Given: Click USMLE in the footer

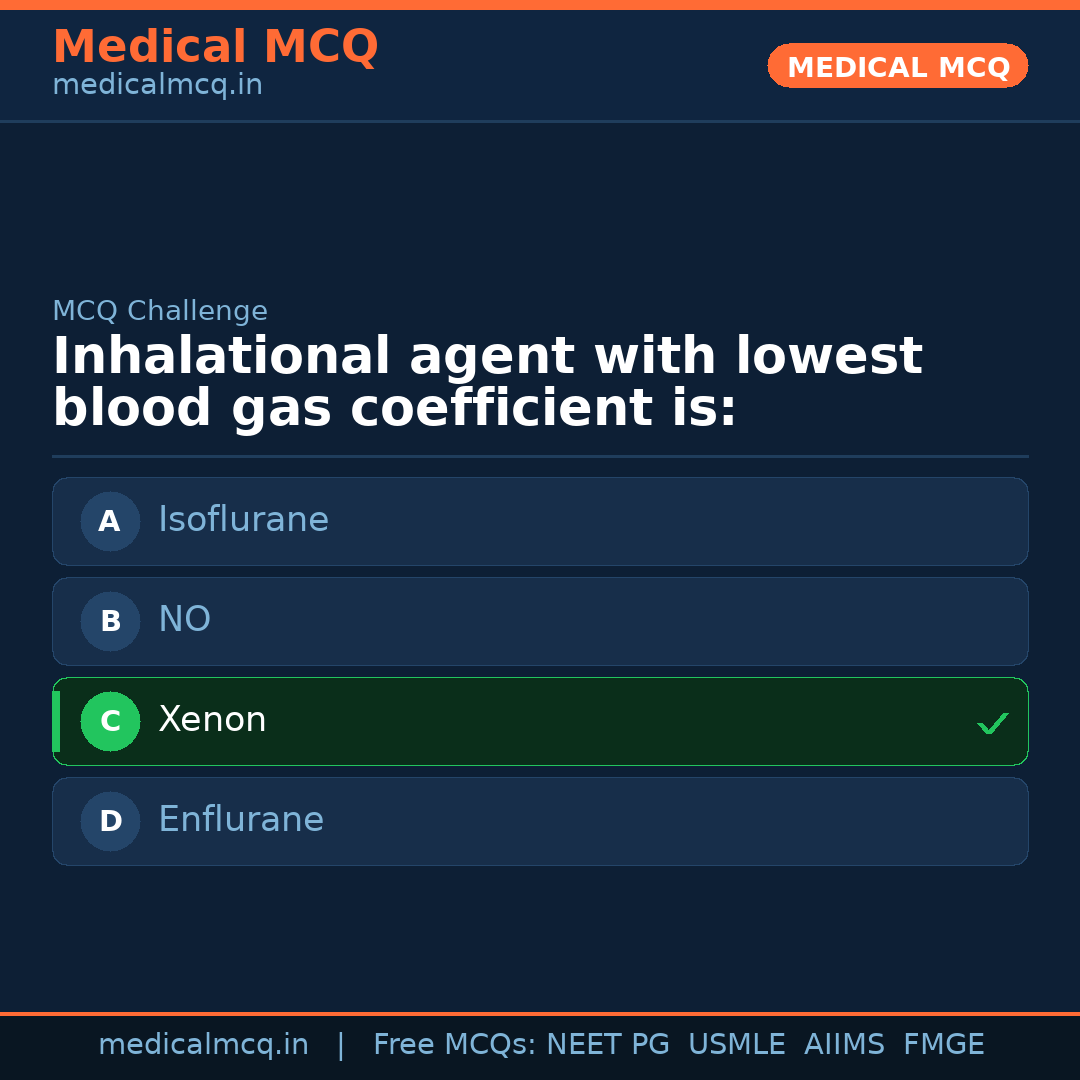Looking at the screenshot, I should pyautogui.click(x=736, y=1045).
